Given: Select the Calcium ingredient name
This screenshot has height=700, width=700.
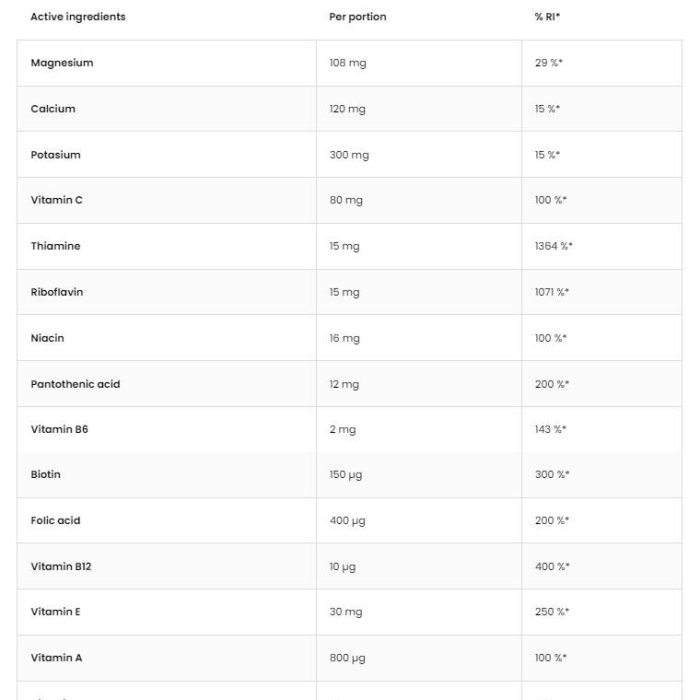Looking at the screenshot, I should click(x=53, y=109).
